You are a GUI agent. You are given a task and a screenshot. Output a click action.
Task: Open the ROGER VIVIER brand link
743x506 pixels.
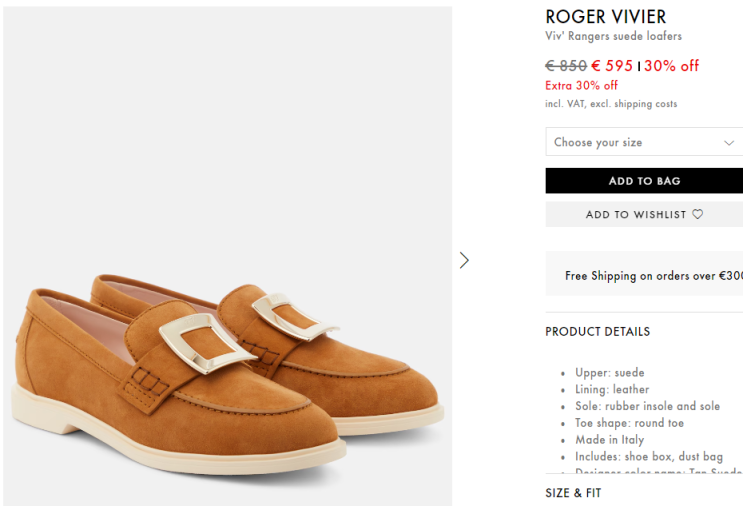pos(605,17)
